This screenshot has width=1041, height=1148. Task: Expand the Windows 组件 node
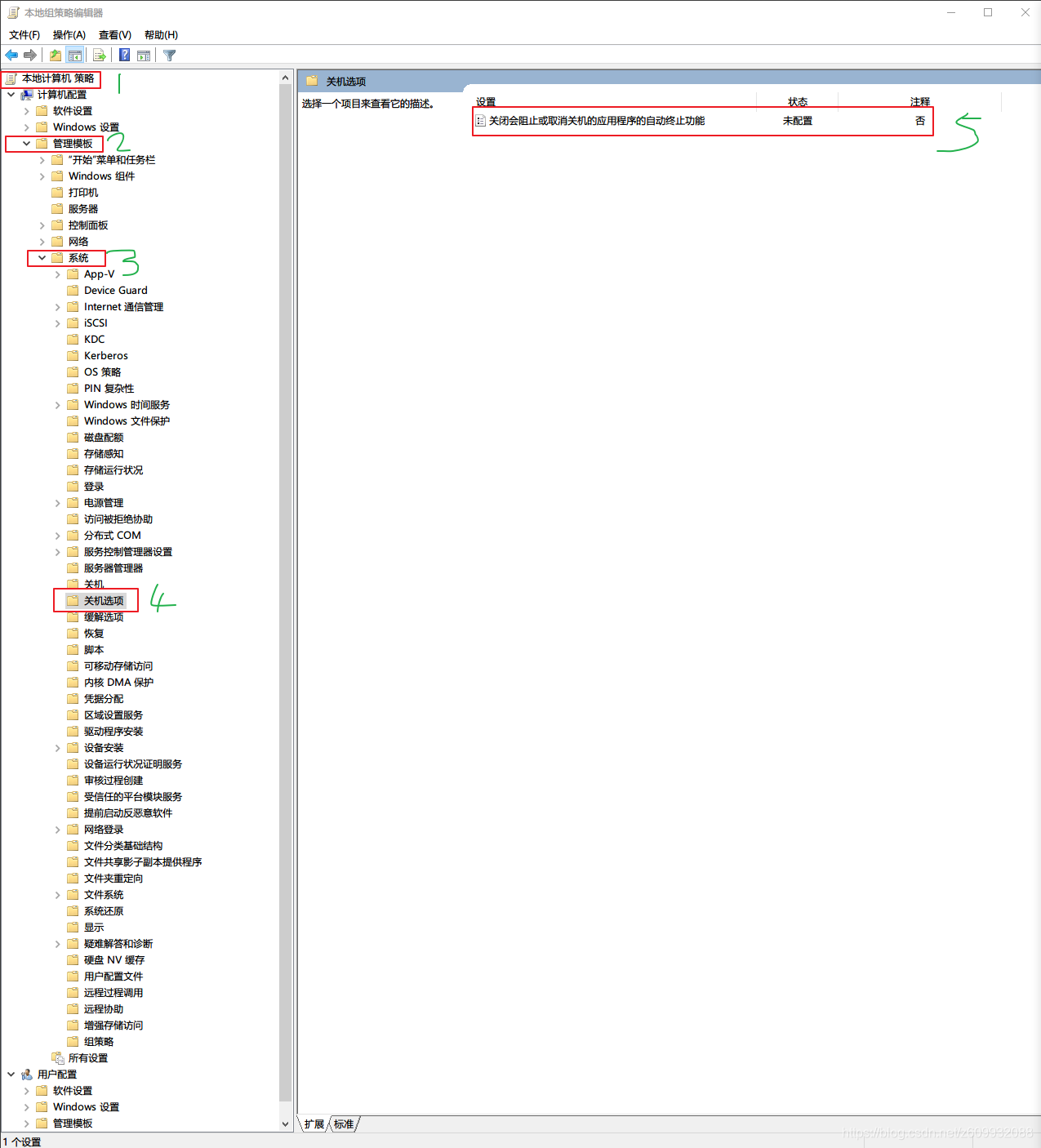click(42, 176)
